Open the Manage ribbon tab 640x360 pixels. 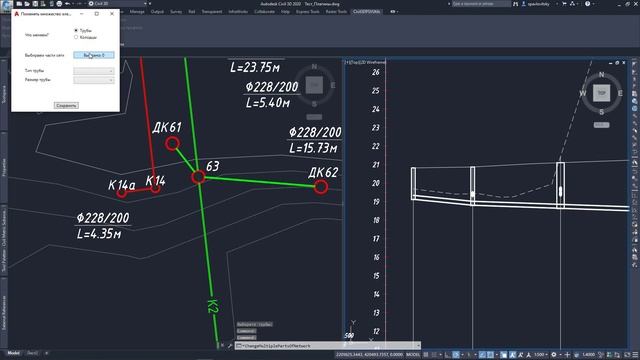tap(137, 12)
